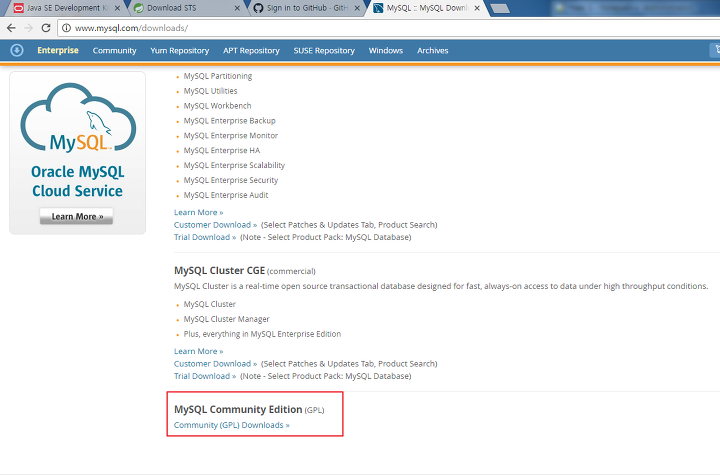This screenshot has height=475, width=720.
Task: Click MySQL Utilities list item
Action: pyautogui.click(x=210, y=91)
